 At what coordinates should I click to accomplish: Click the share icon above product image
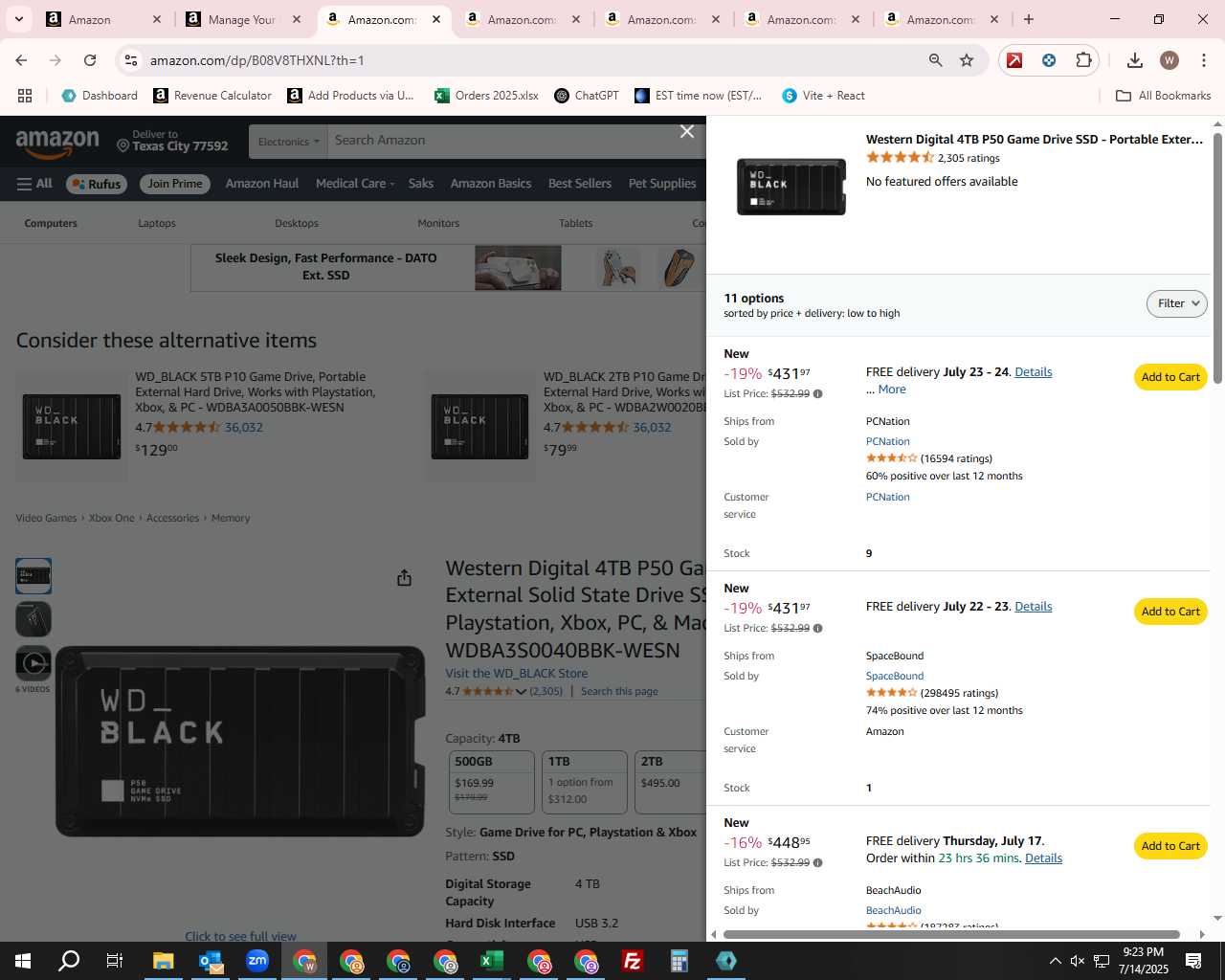[x=404, y=578]
